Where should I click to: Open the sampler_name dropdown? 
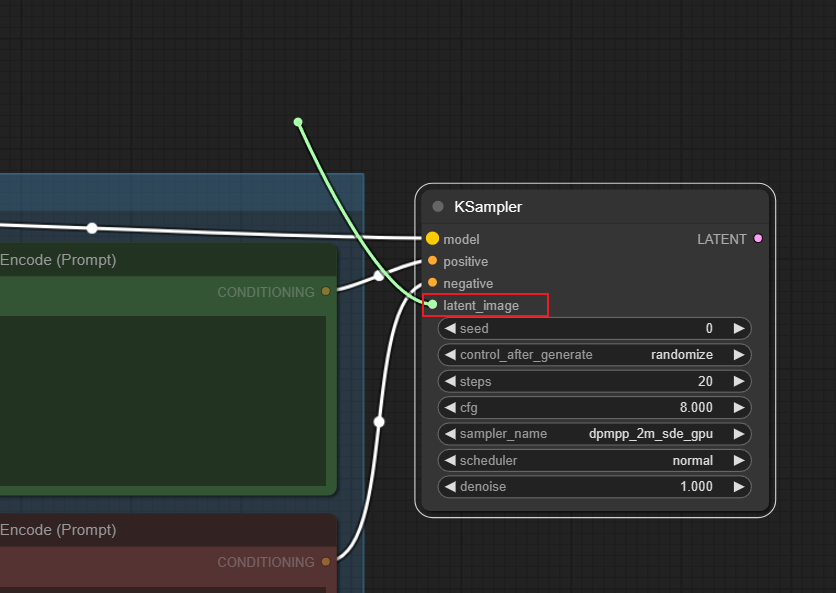click(594, 434)
